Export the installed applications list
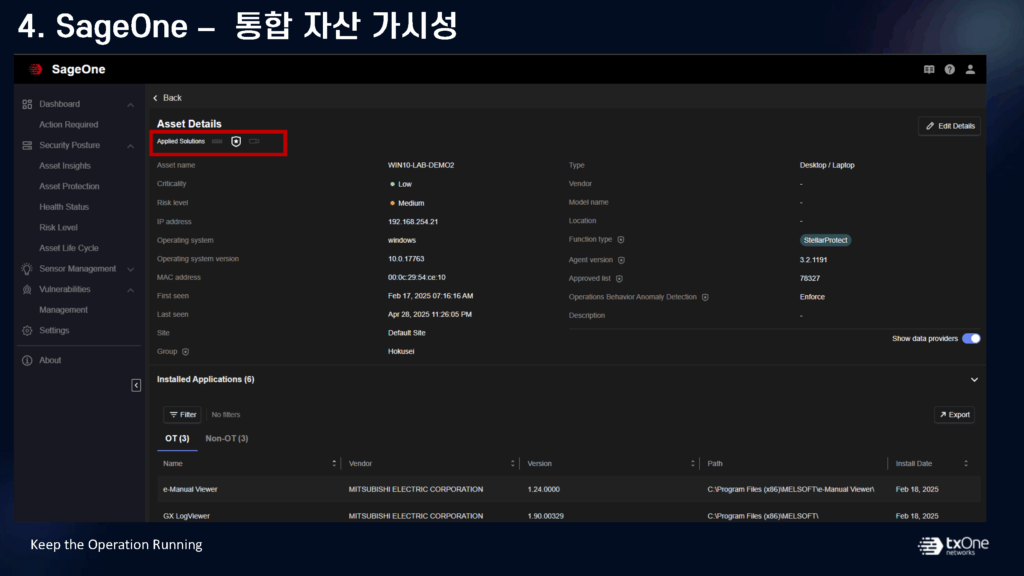The height and width of the screenshot is (576, 1024). point(953,414)
